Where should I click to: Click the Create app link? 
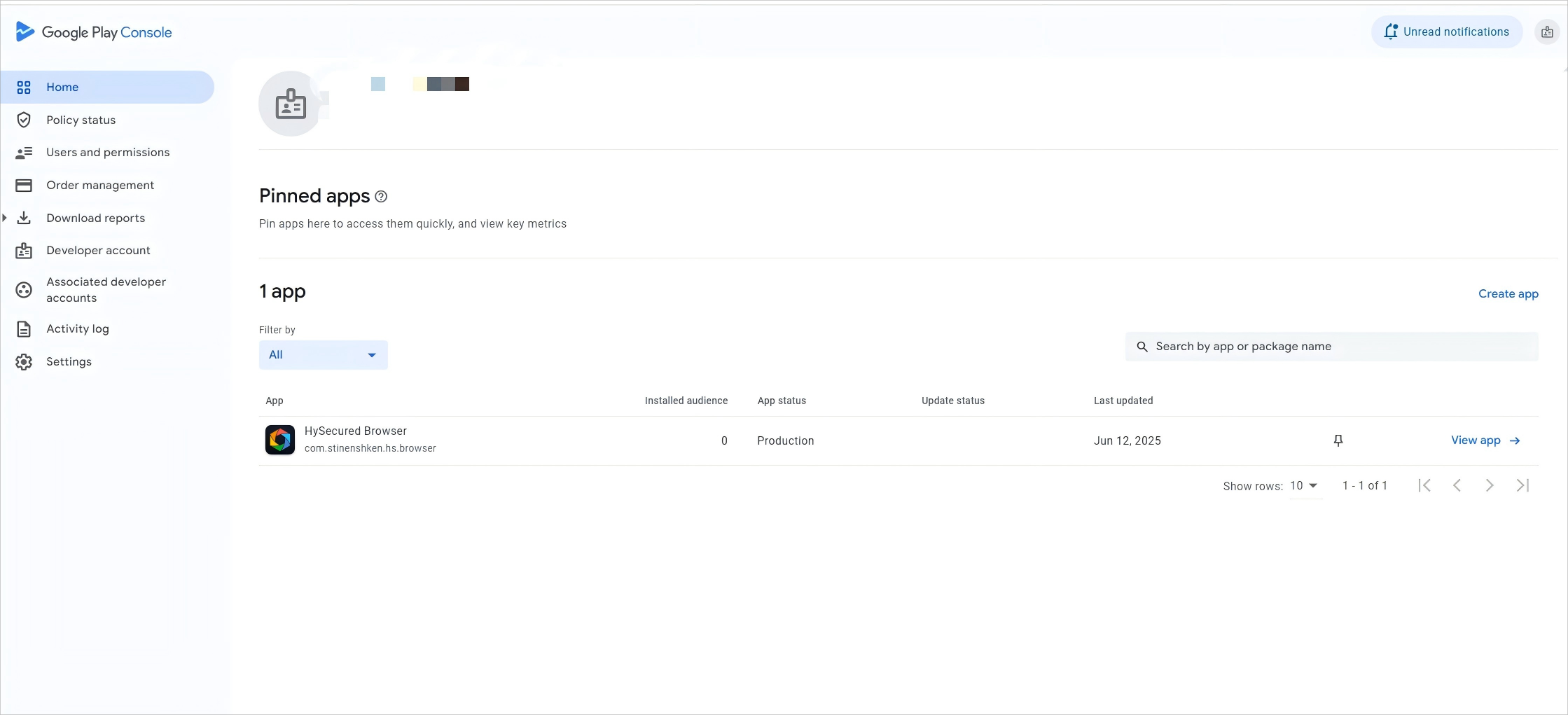click(x=1508, y=294)
